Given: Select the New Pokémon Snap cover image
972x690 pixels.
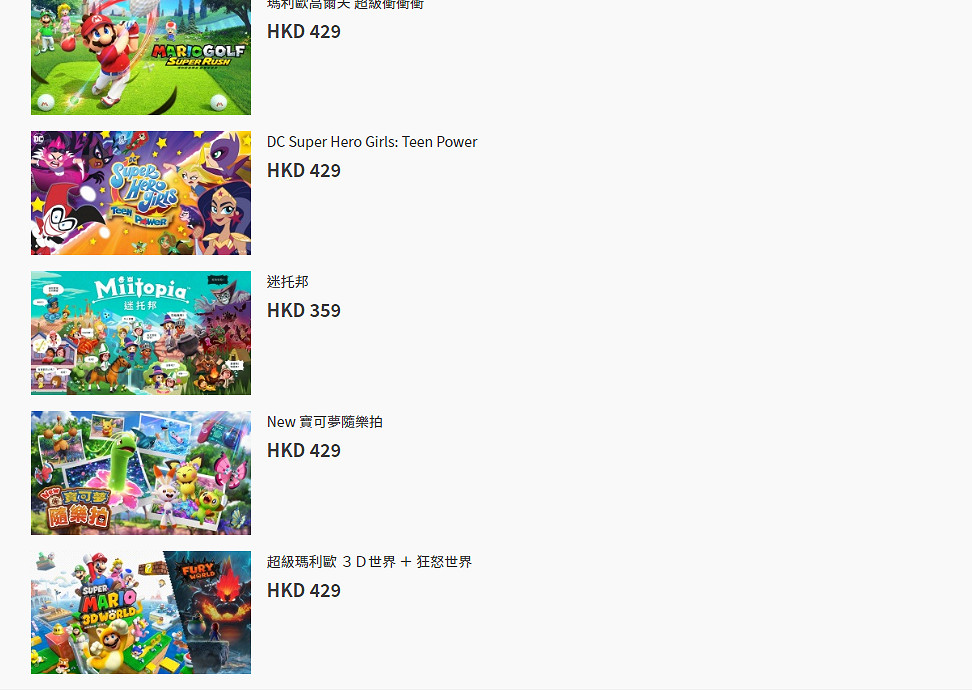Looking at the screenshot, I should [x=140, y=473].
